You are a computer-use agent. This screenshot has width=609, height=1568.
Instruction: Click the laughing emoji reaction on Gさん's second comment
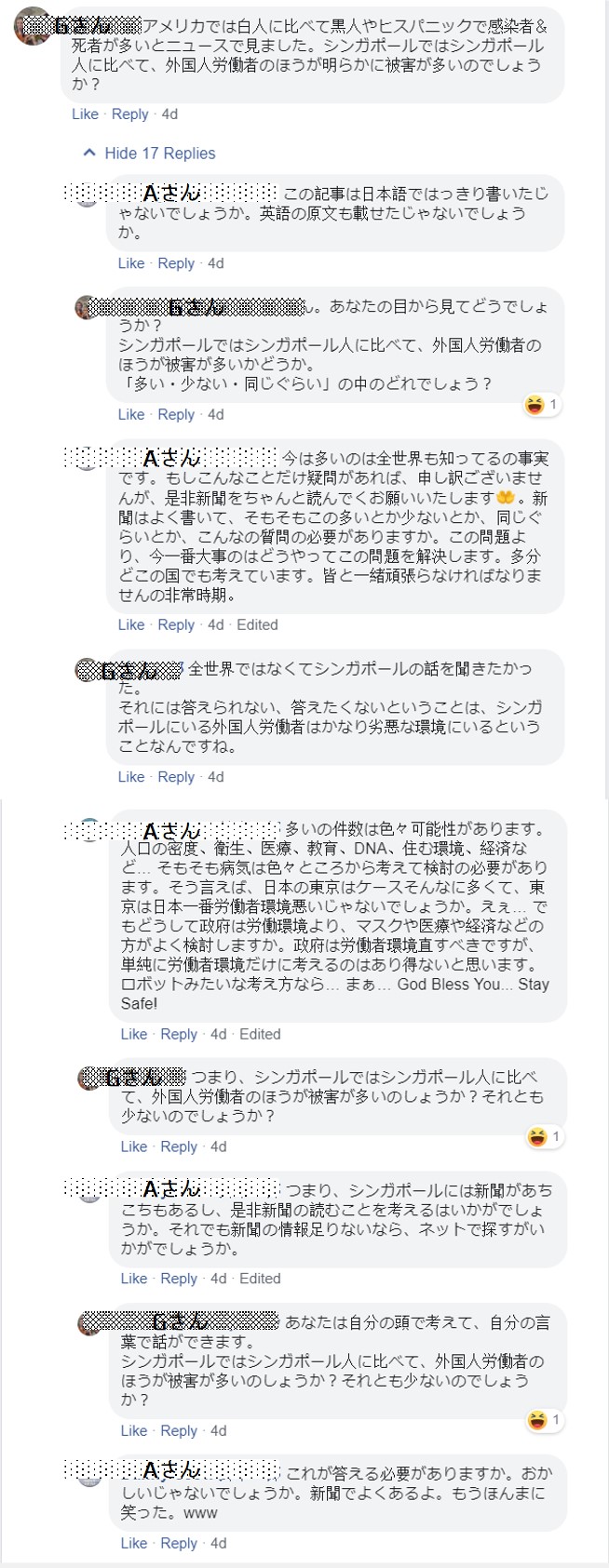point(534,402)
